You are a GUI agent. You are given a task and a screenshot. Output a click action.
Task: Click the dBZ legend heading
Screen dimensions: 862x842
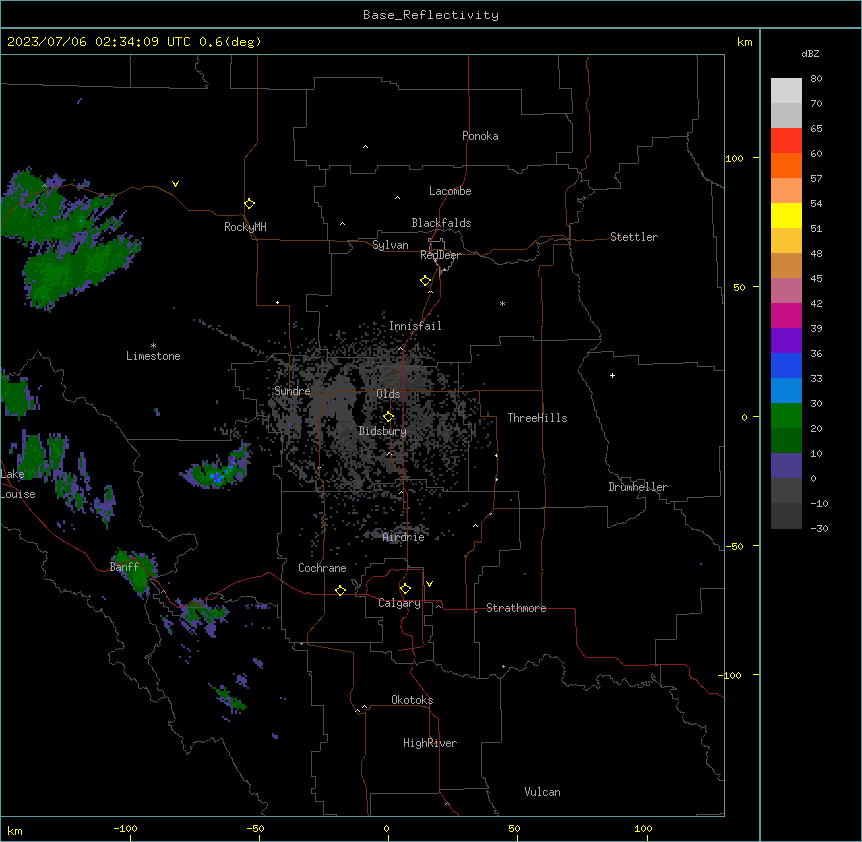[810, 53]
